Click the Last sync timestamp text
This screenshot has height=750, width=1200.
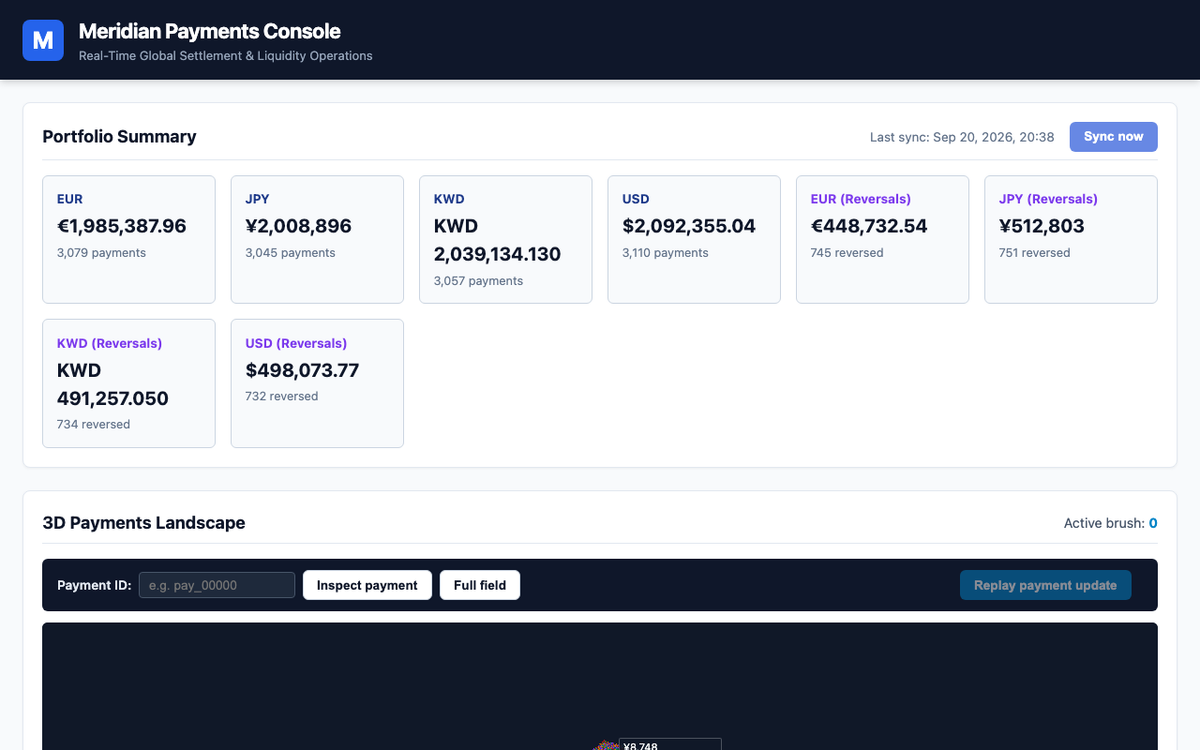pyautogui.click(x=962, y=137)
